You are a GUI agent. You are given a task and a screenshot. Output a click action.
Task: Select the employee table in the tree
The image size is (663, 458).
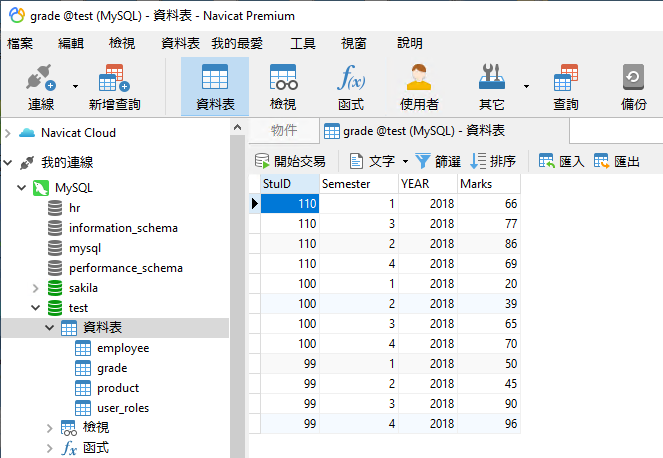(x=123, y=348)
